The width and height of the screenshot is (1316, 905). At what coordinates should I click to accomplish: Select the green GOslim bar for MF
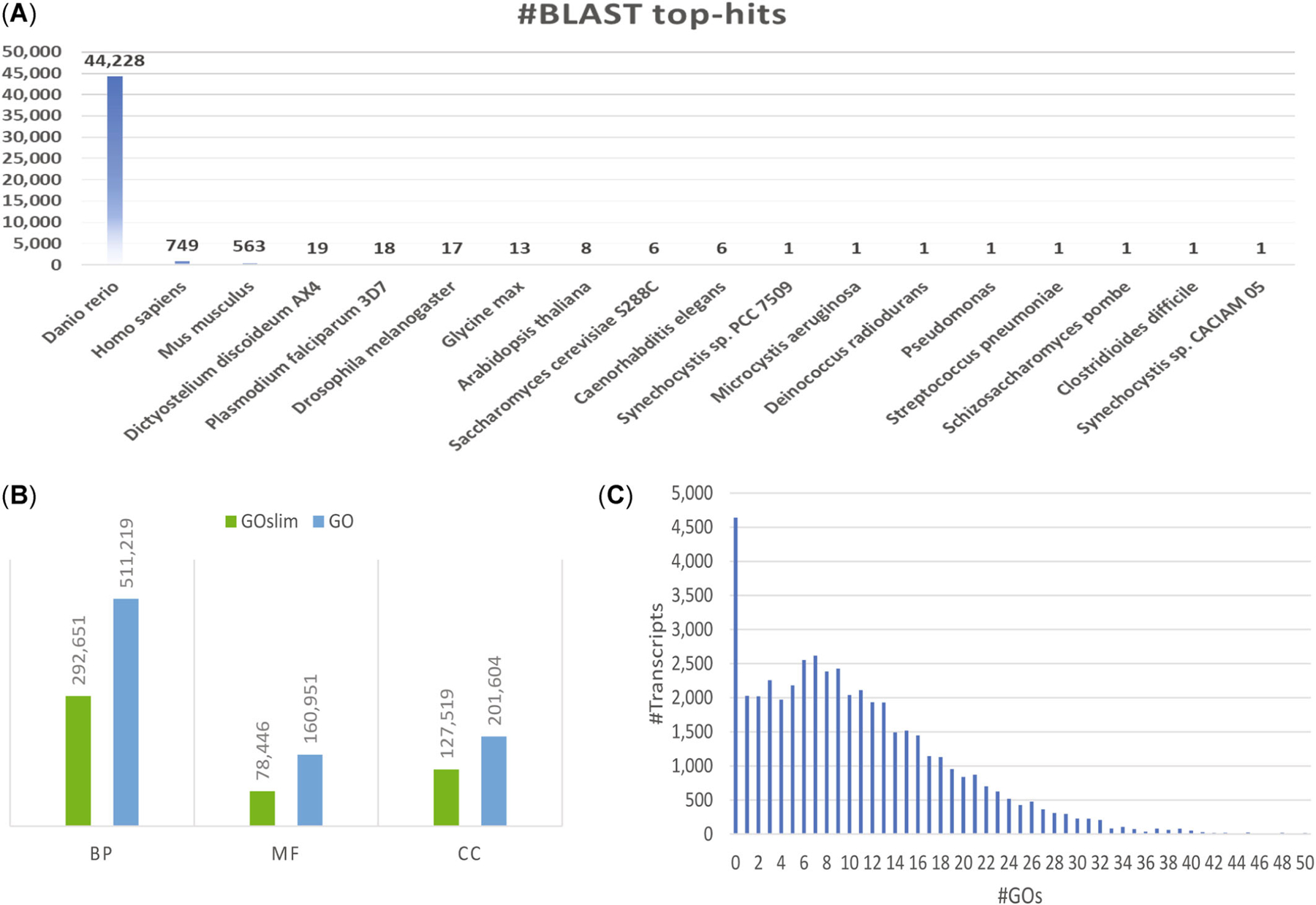tap(262, 809)
